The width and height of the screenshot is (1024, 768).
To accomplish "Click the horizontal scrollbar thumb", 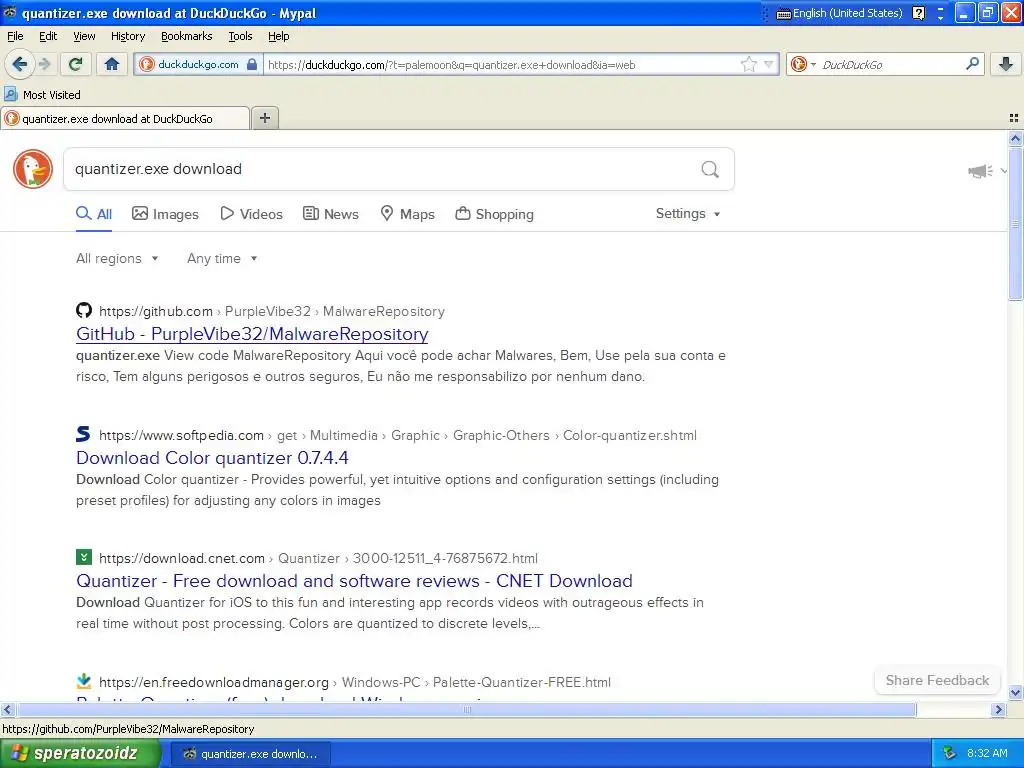I will (466, 709).
